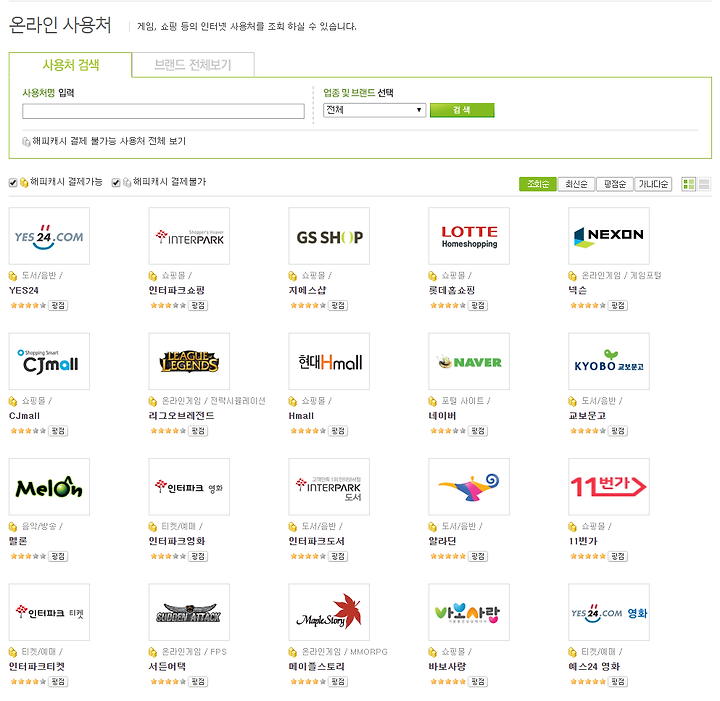Switch to grid view icon

click(688, 184)
